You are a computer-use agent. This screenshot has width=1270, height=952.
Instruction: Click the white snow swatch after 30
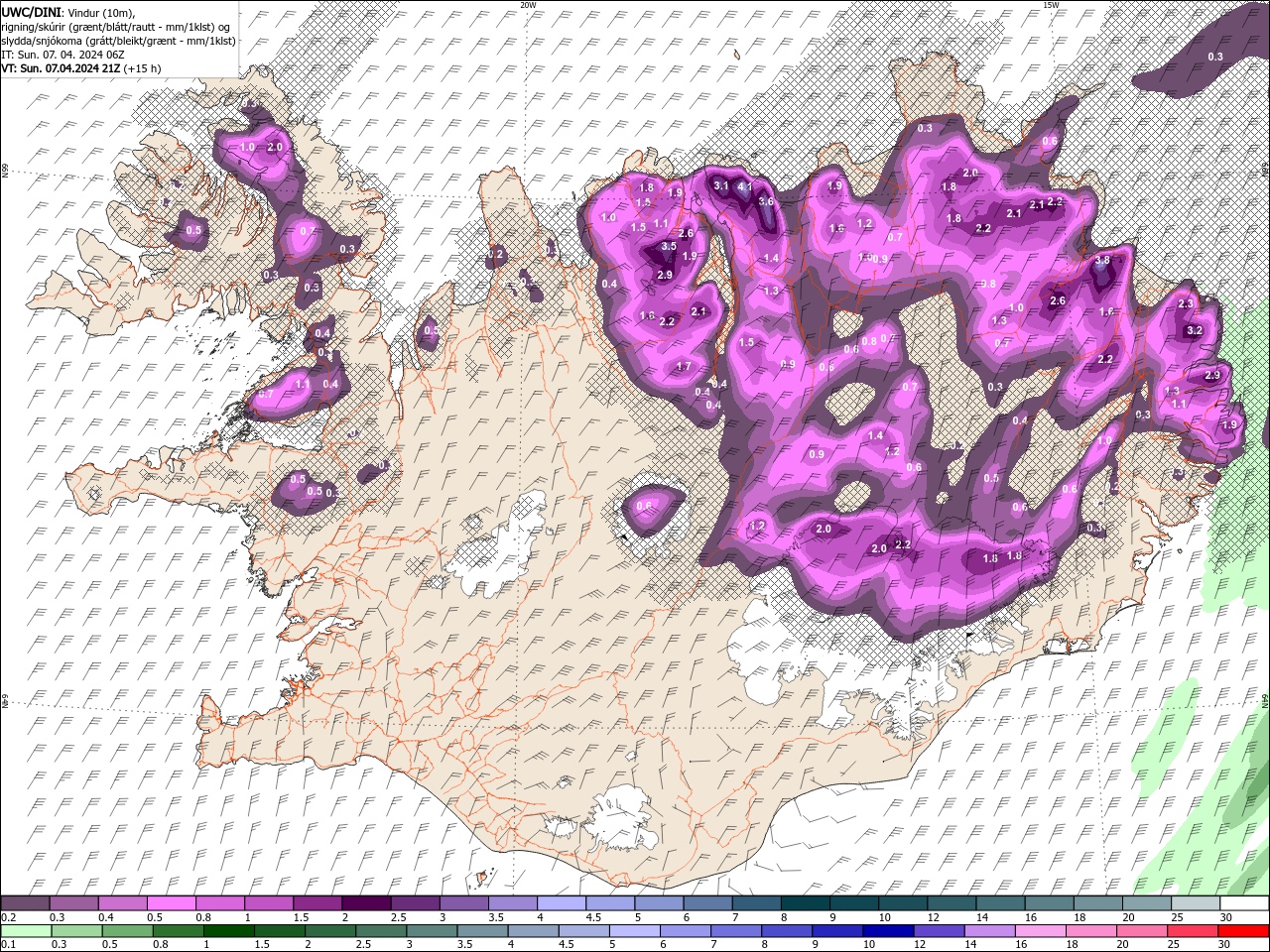[x=1245, y=903]
